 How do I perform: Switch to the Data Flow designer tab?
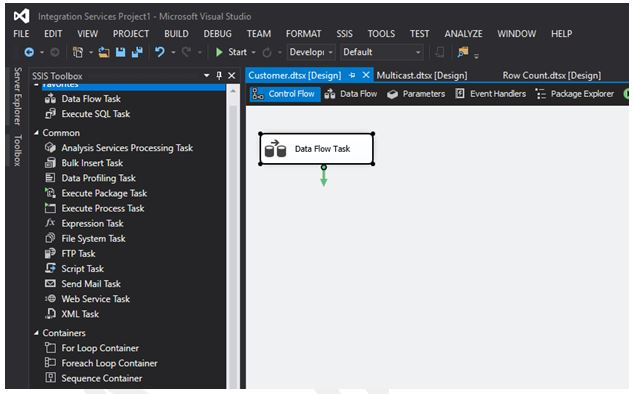click(x=351, y=94)
